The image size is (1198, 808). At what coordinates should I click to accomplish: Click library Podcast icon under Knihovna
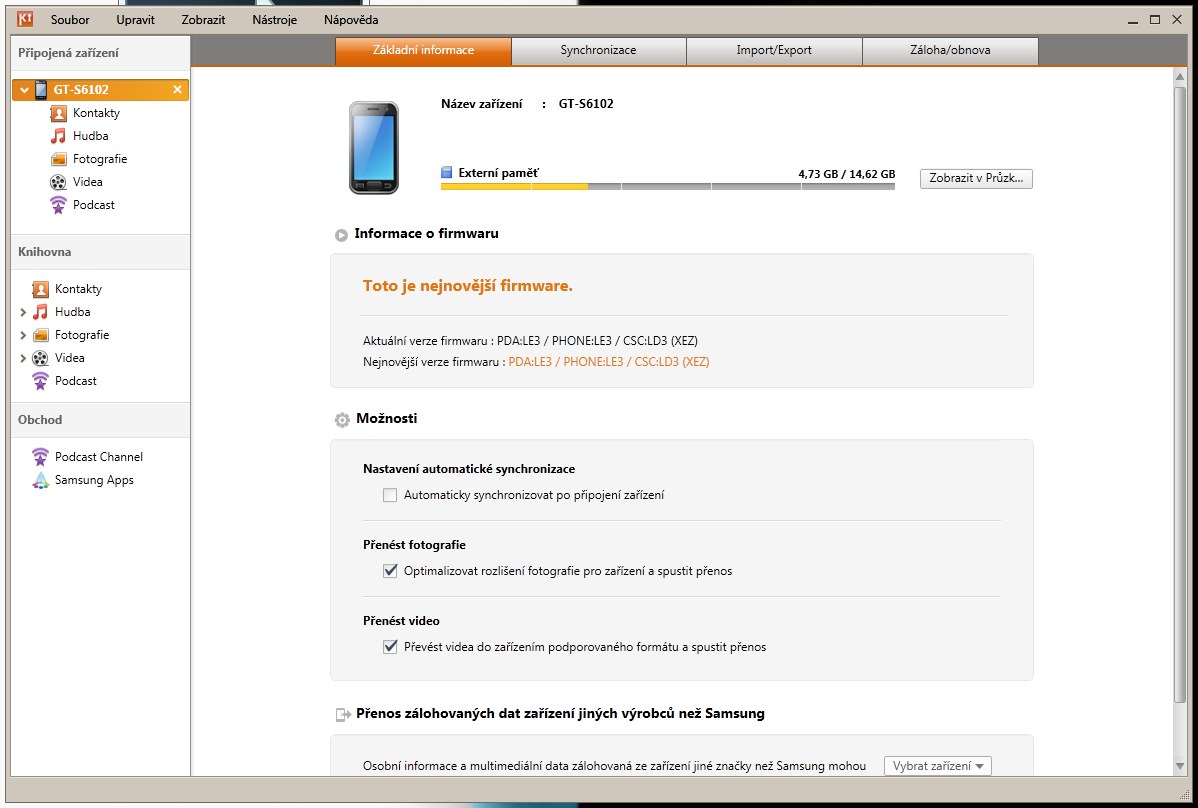pos(40,380)
